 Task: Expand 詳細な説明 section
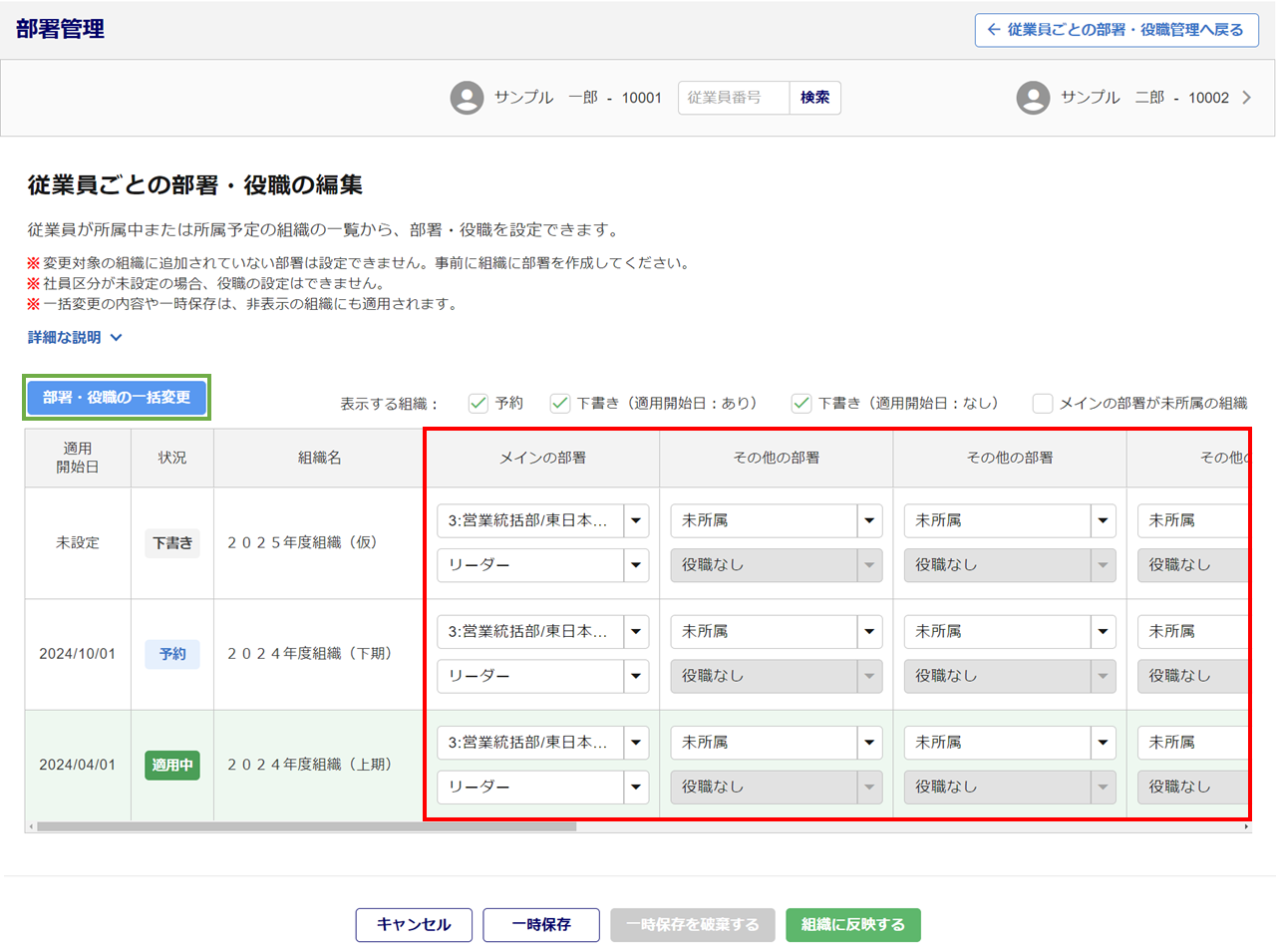(x=75, y=337)
